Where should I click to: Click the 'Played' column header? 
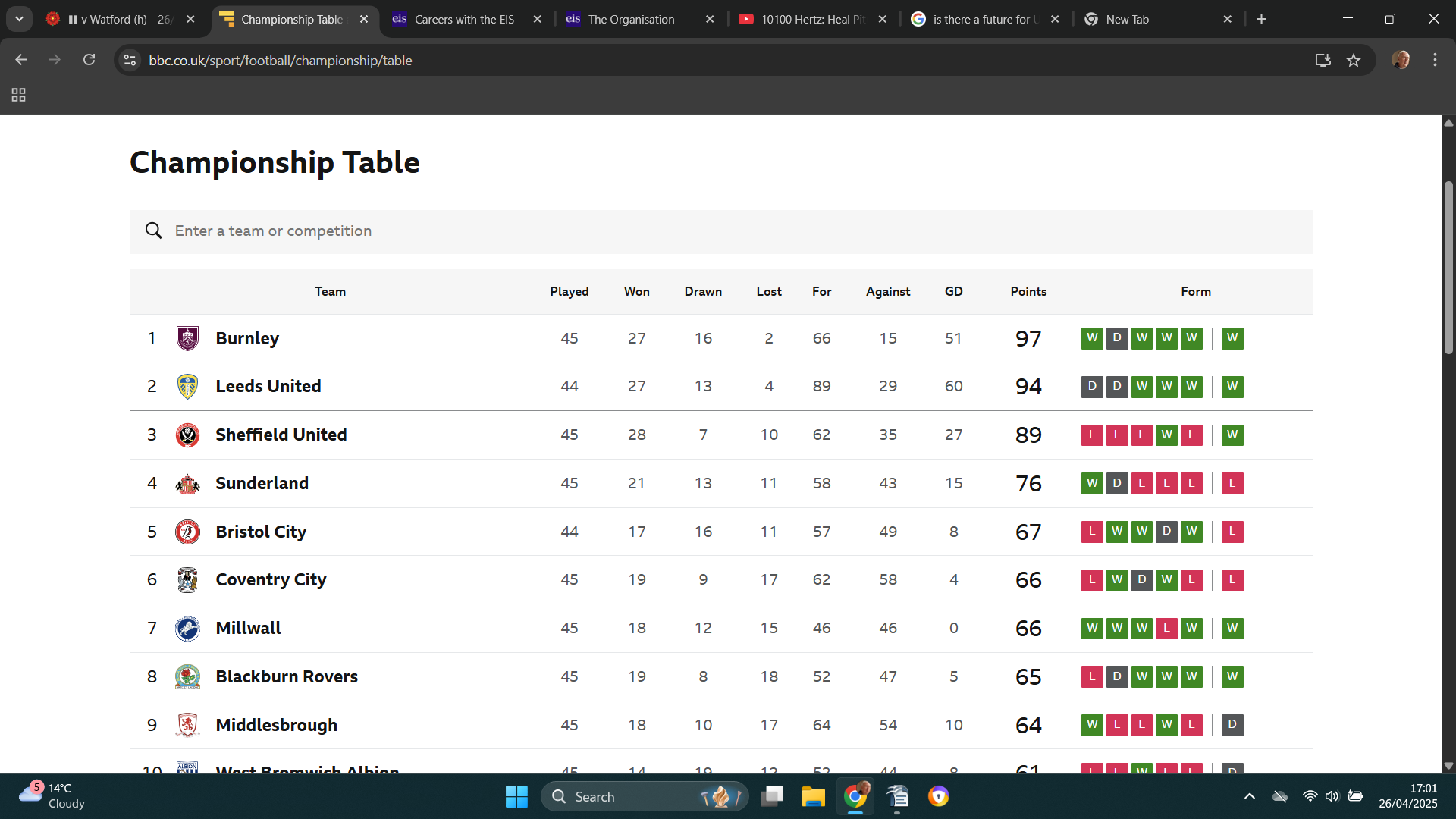(x=570, y=292)
